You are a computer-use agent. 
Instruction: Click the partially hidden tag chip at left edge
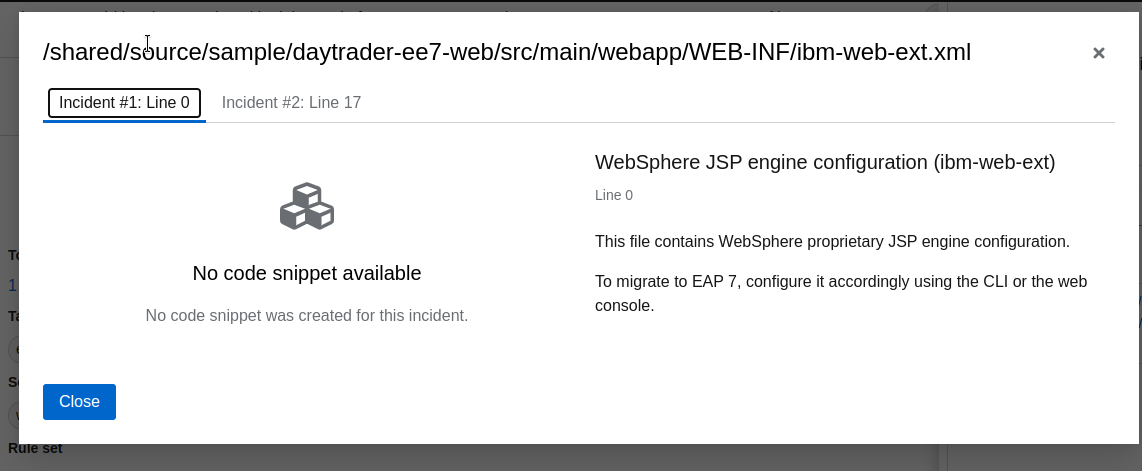coord(12,349)
